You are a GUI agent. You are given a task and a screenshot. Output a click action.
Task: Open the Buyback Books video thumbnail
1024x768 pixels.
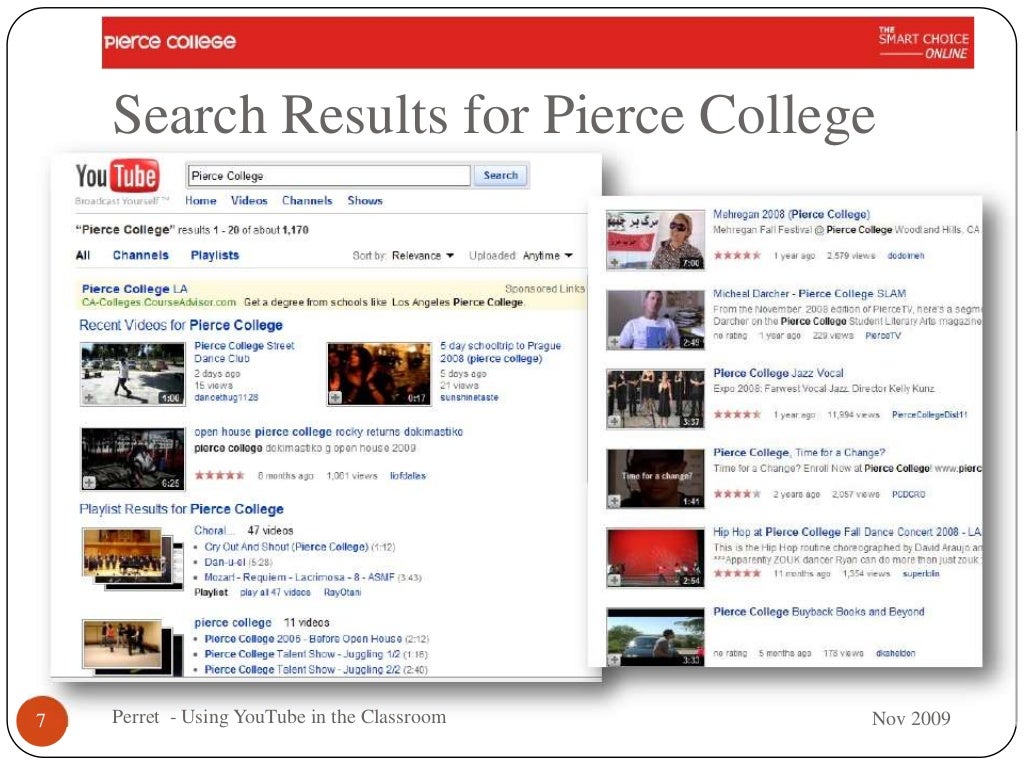[x=656, y=637]
